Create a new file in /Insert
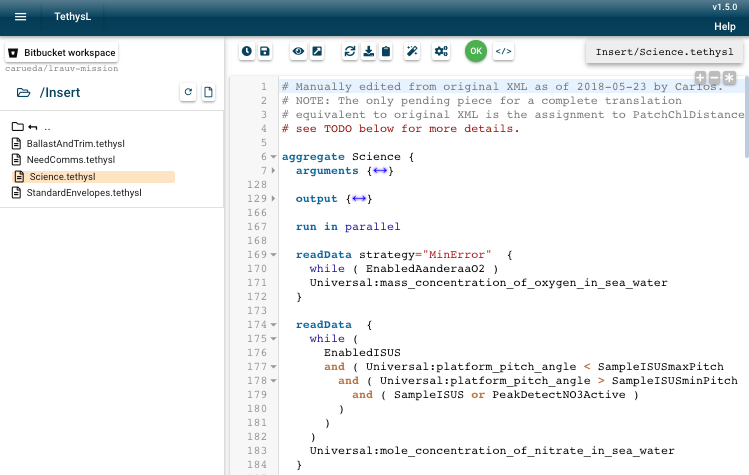 pyautogui.click(x=208, y=92)
